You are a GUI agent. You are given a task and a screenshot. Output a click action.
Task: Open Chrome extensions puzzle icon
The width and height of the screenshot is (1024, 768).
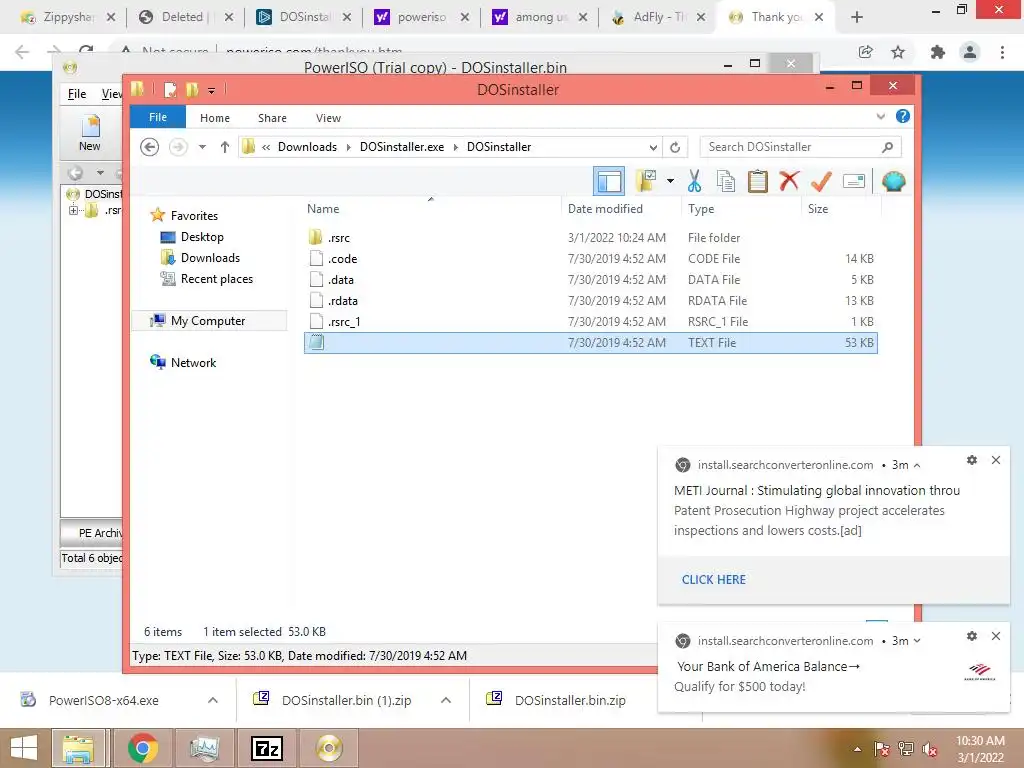(938, 52)
